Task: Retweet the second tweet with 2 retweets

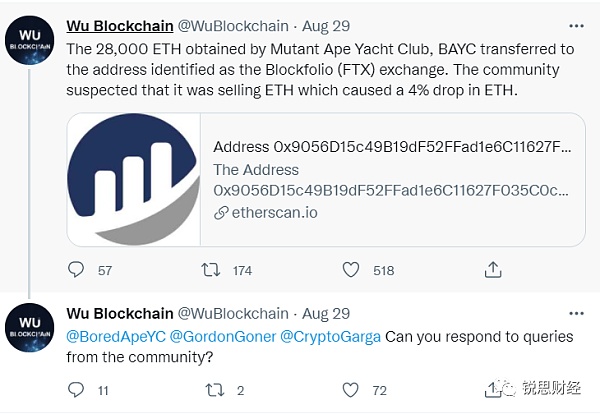Action: (211, 390)
